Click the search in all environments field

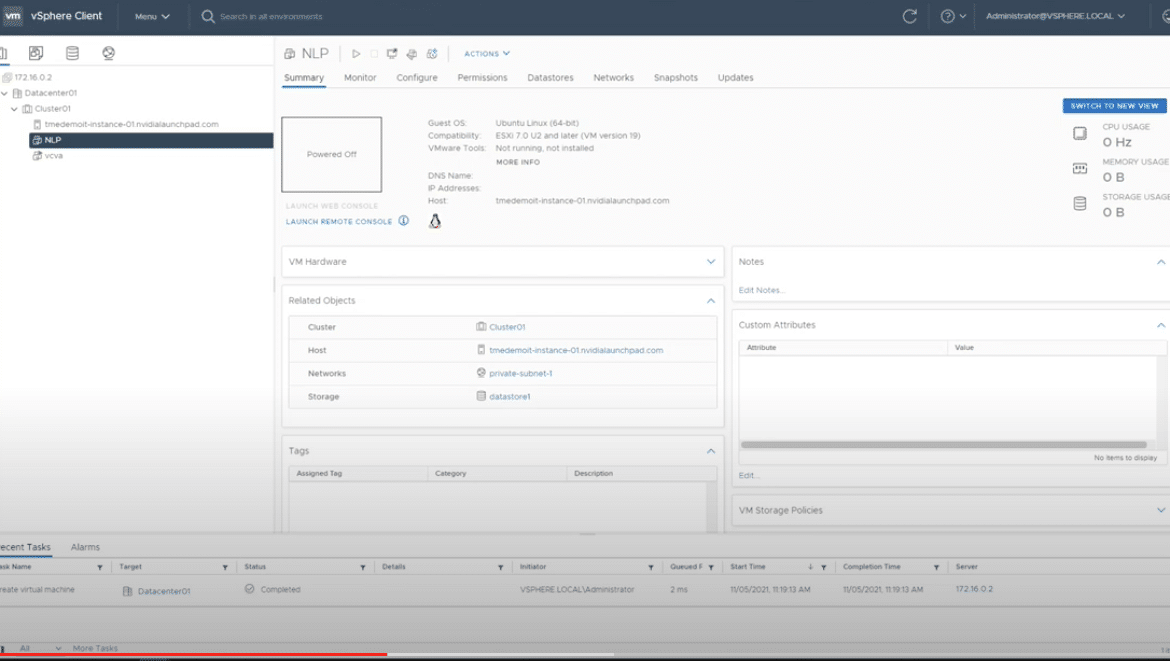point(272,16)
